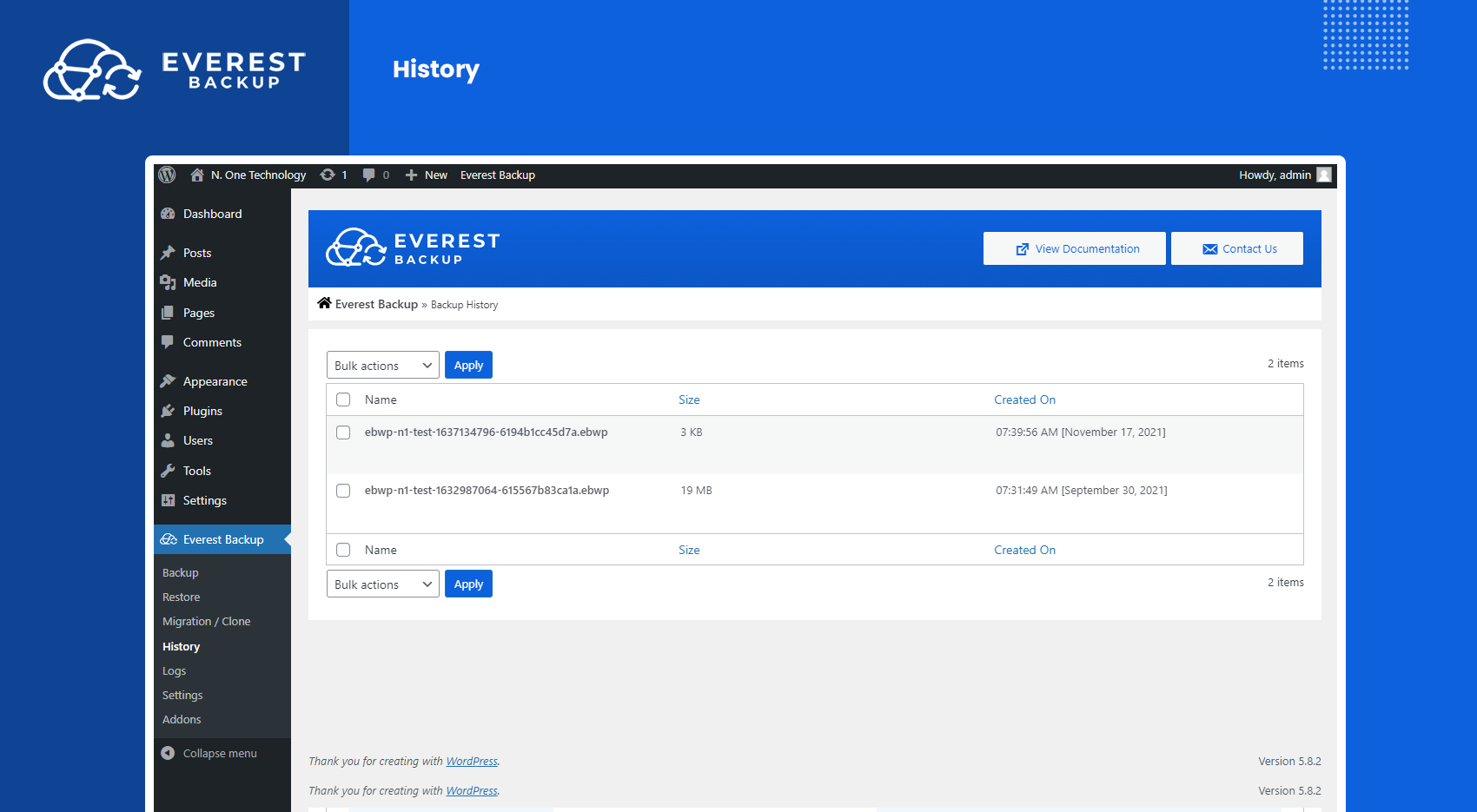Click N. One Technology site name
The width and height of the screenshot is (1477, 812).
click(x=258, y=175)
